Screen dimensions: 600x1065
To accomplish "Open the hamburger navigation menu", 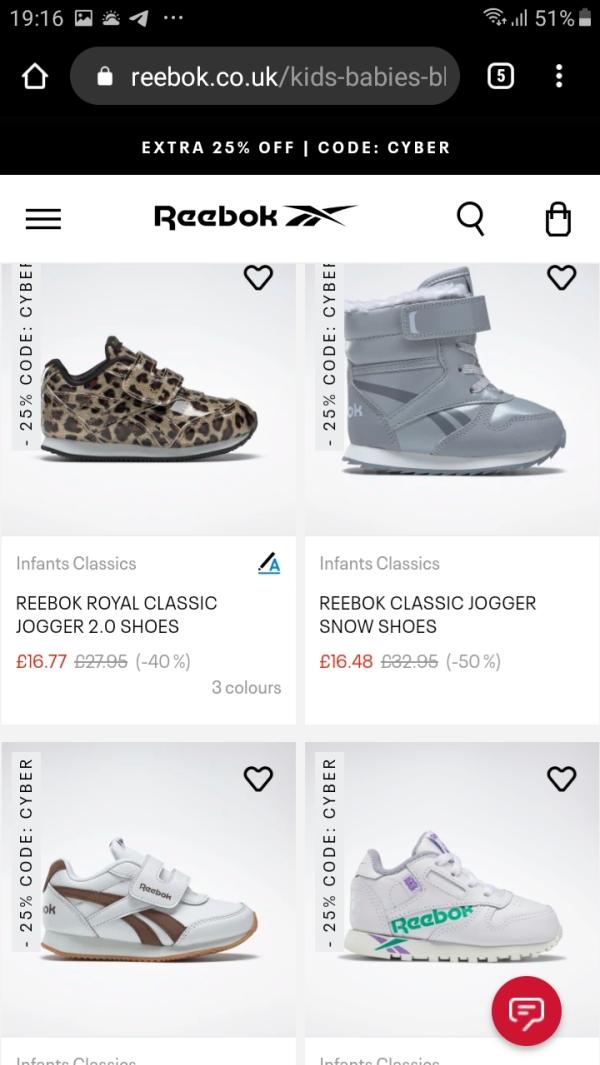I will pyautogui.click(x=43, y=218).
